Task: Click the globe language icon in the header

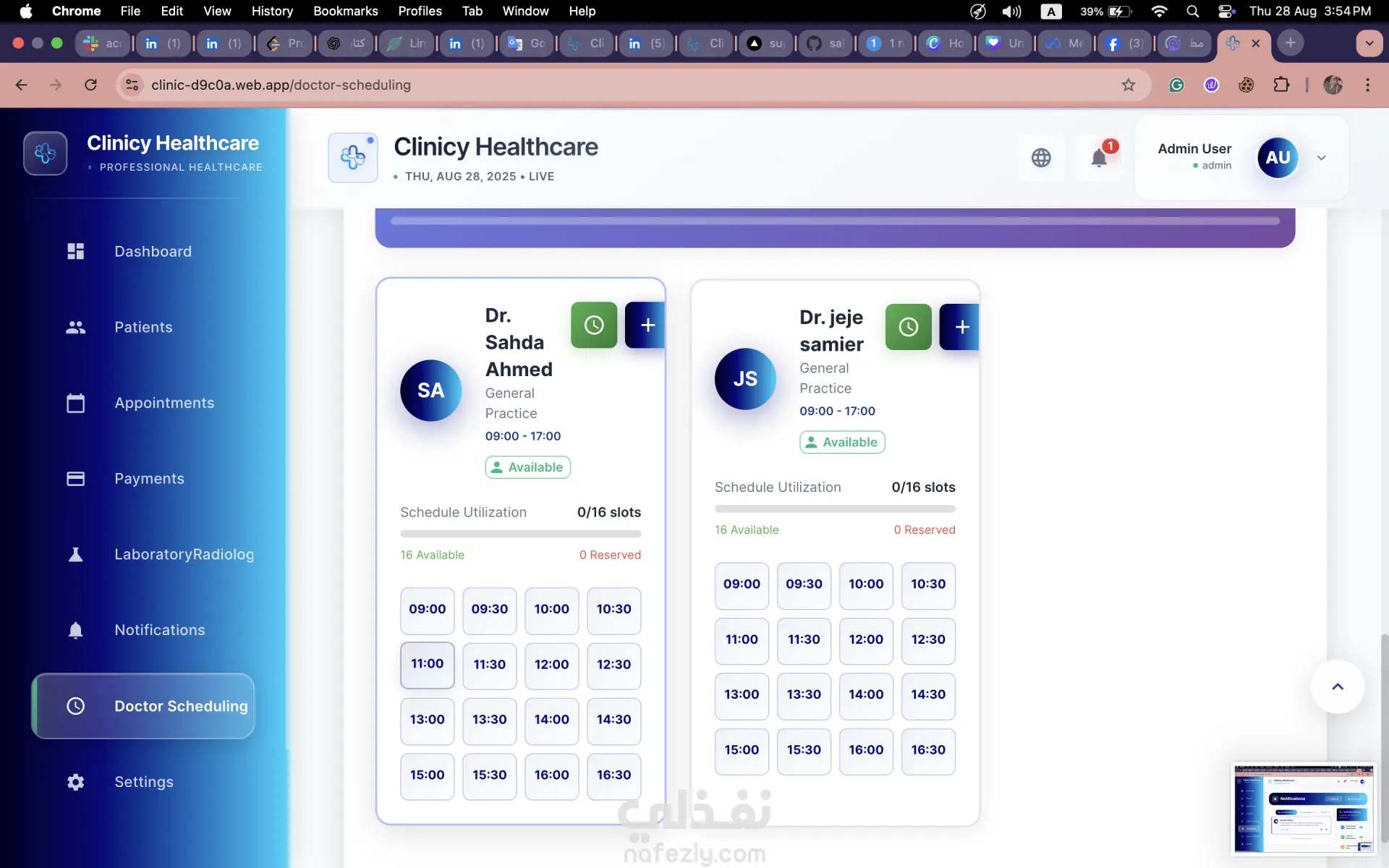Action: point(1041,157)
